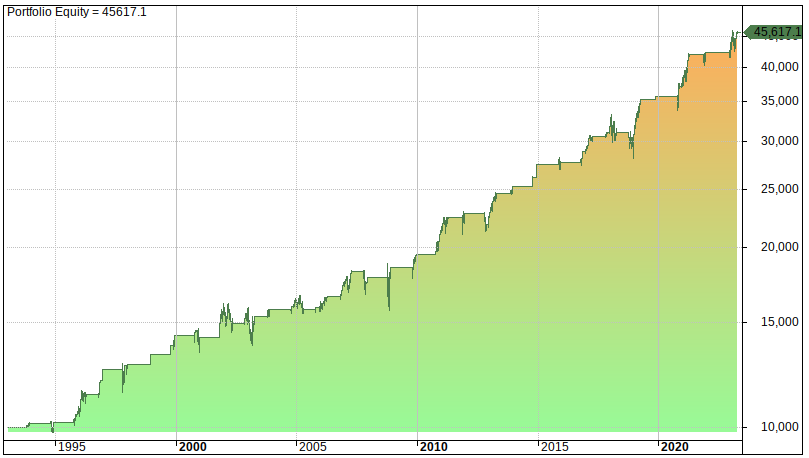Click where the 2010 and 20,000 gridlines cross

[418, 247]
